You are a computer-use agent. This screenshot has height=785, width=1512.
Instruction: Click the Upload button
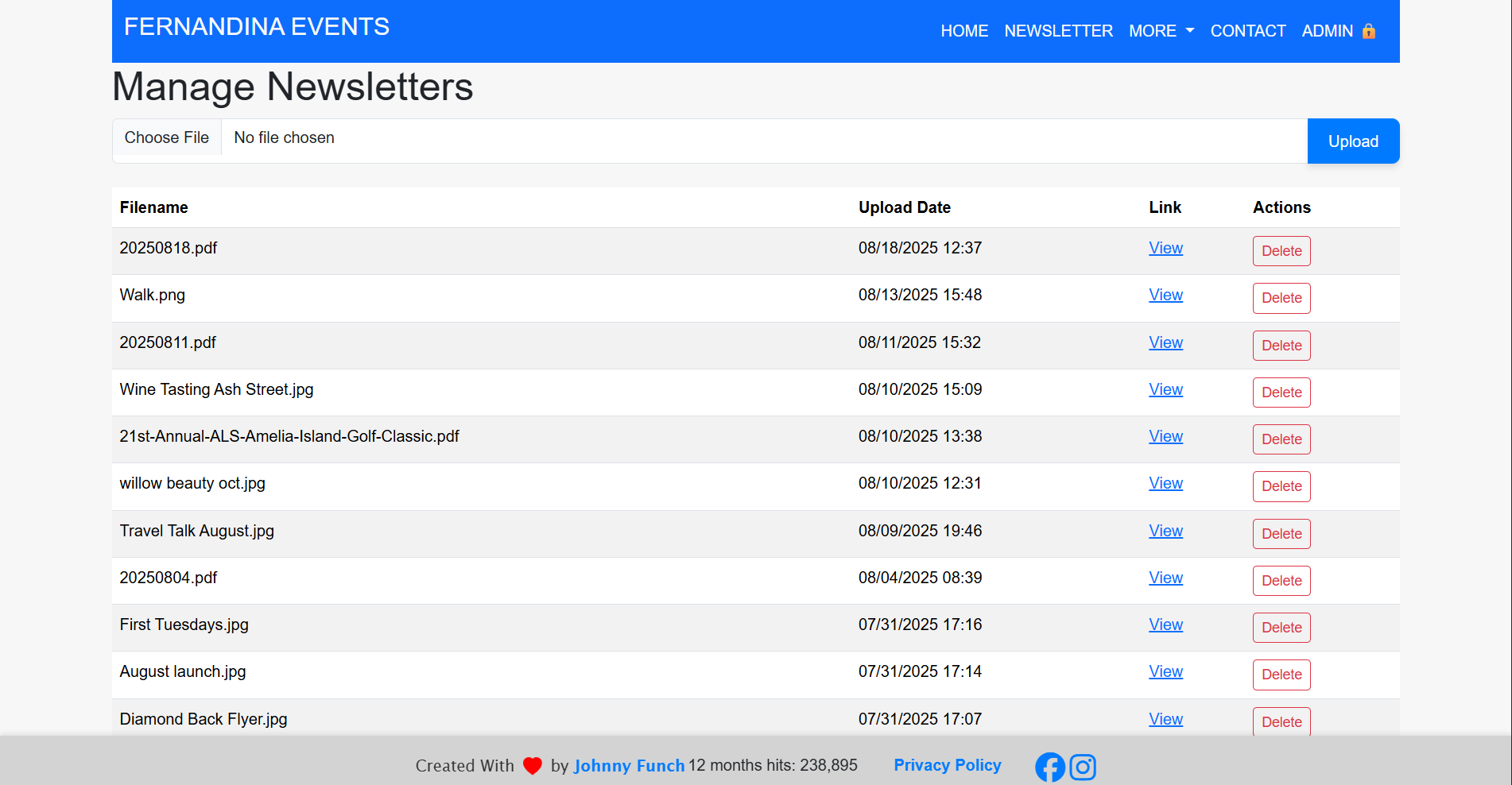pyautogui.click(x=1353, y=141)
